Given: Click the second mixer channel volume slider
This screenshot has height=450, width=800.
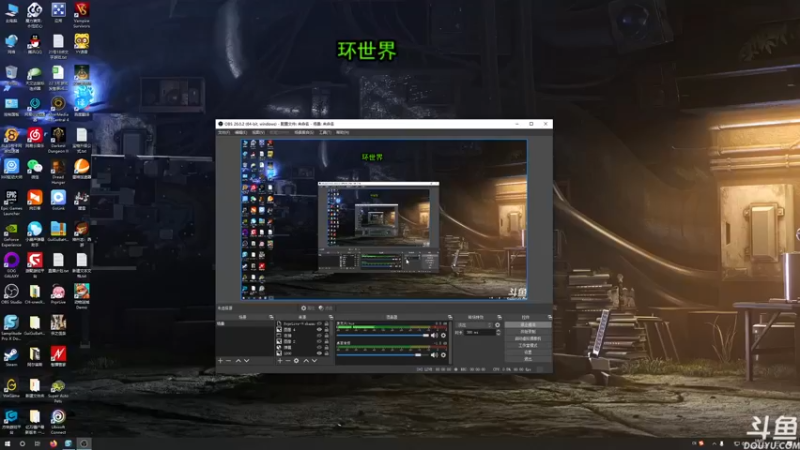Looking at the screenshot, I should 383,355.
